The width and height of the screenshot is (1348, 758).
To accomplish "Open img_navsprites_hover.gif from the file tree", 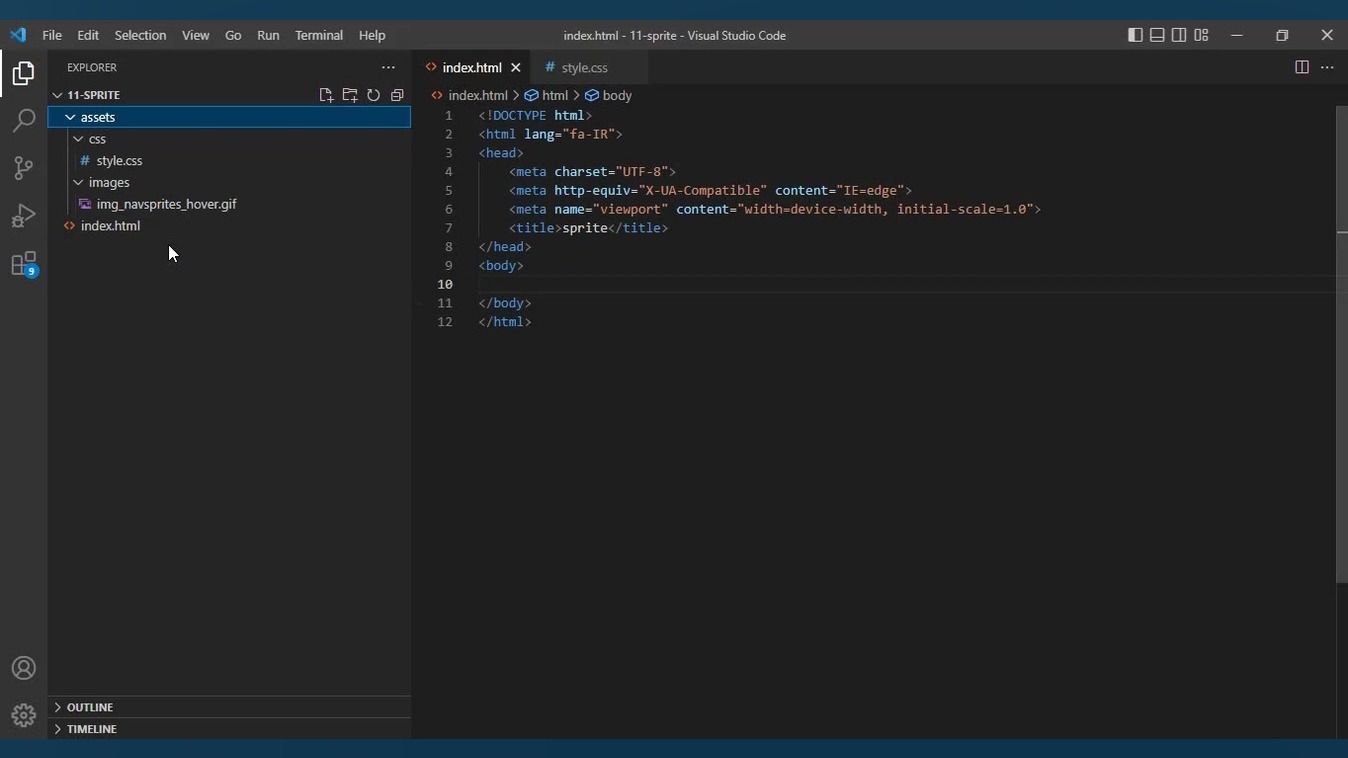I will point(166,204).
